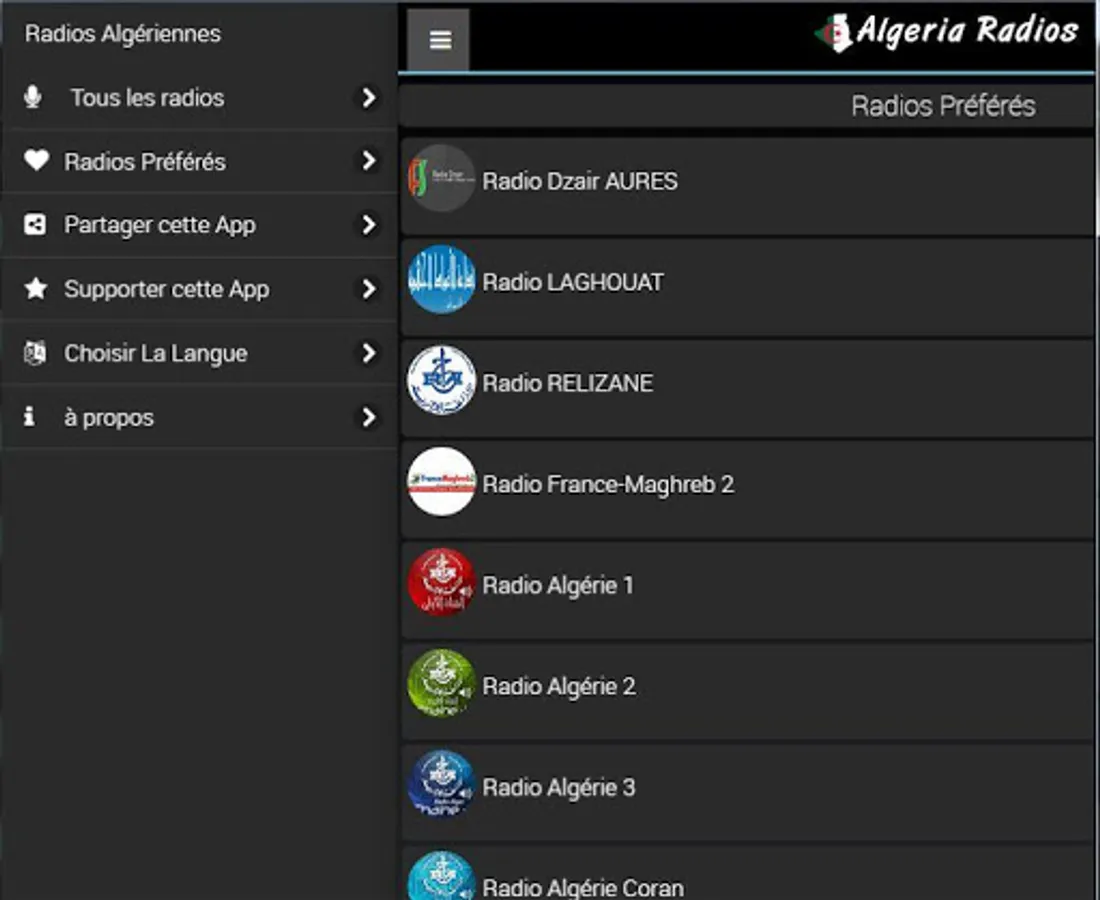Click the info icon beside à propos
The width and height of the screenshot is (1100, 900).
point(29,417)
